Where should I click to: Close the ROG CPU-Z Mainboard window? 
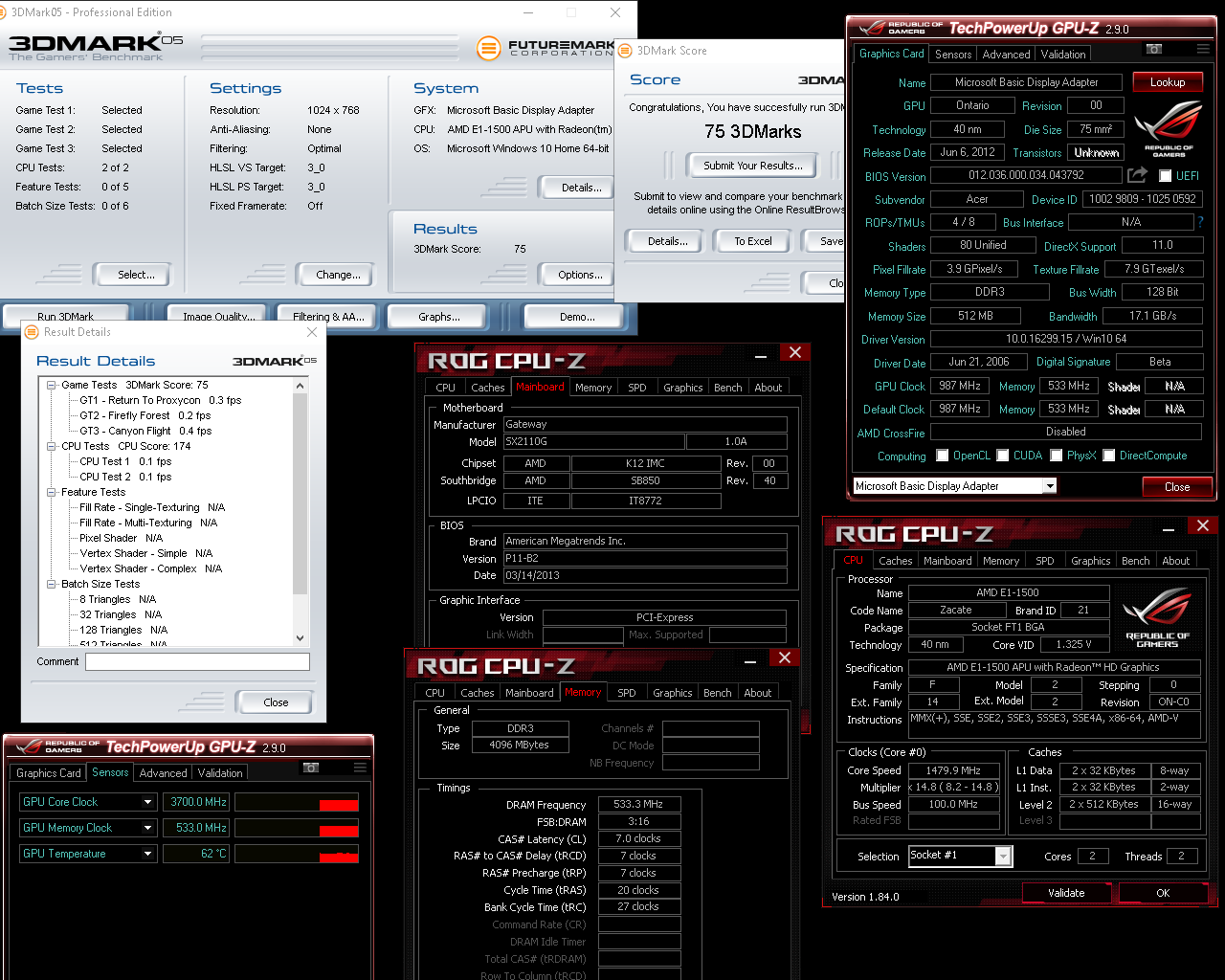(794, 352)
